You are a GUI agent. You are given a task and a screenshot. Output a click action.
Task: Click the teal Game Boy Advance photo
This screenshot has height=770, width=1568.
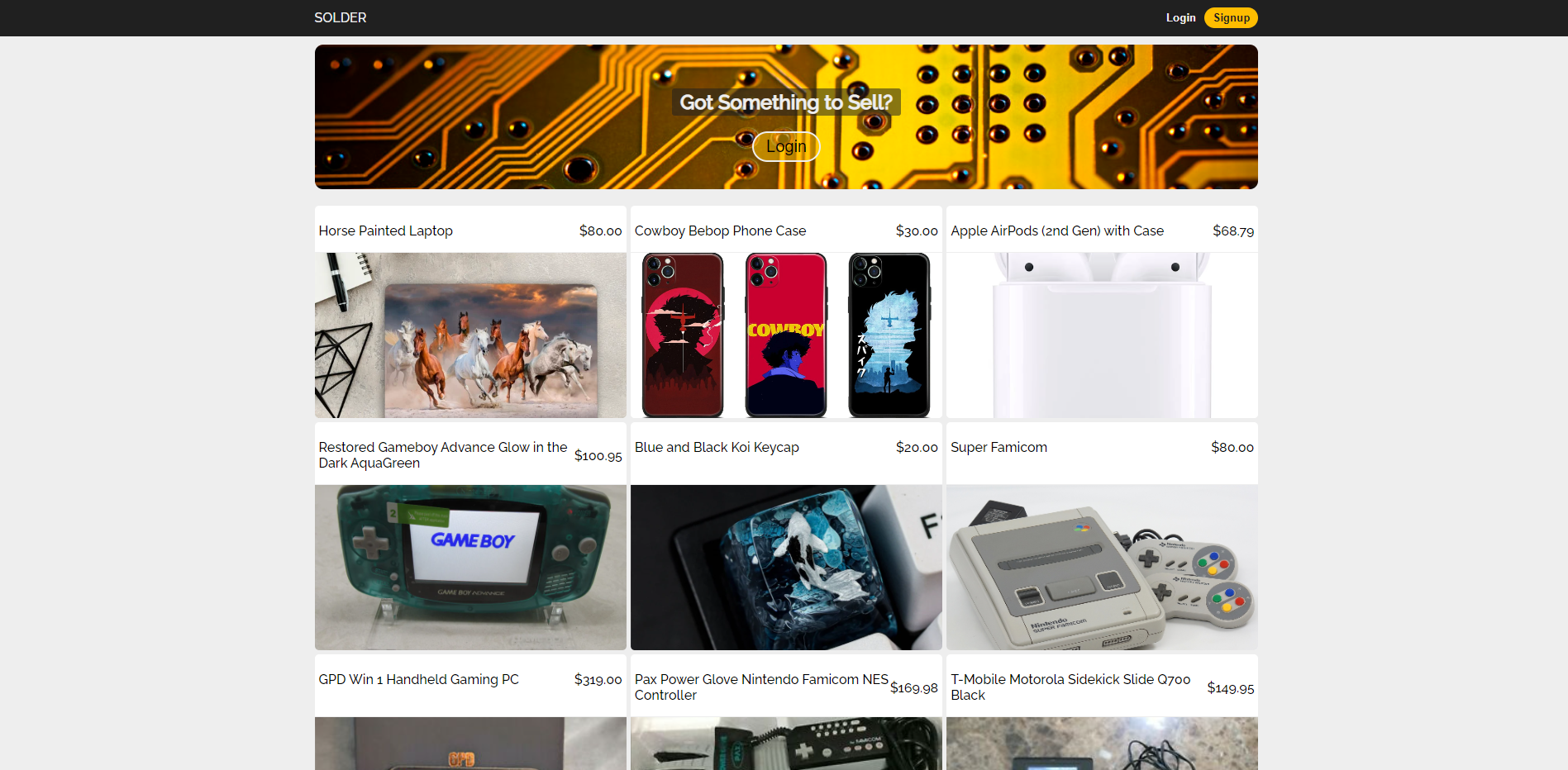pyautogui.click(x=469, y=568)
